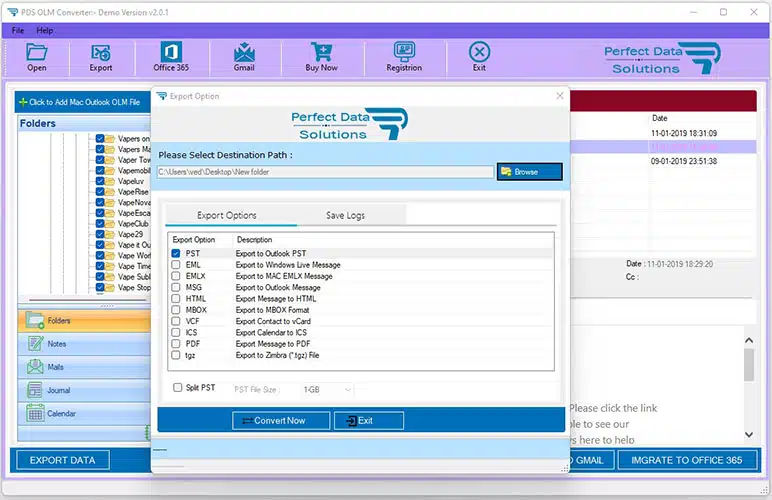Viewport: 772px width, 500px height.
Task: Check the HTML export option
Action: (x=176, y=299)
